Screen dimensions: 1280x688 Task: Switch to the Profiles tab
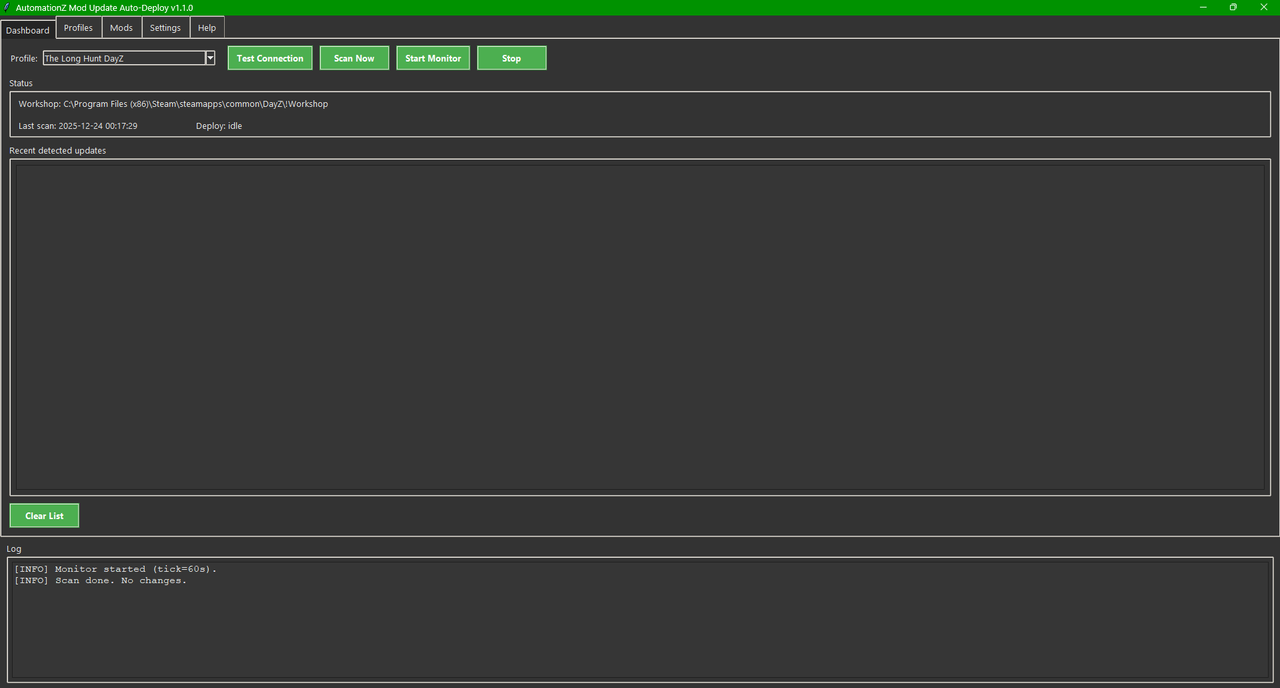coord(77,27)
